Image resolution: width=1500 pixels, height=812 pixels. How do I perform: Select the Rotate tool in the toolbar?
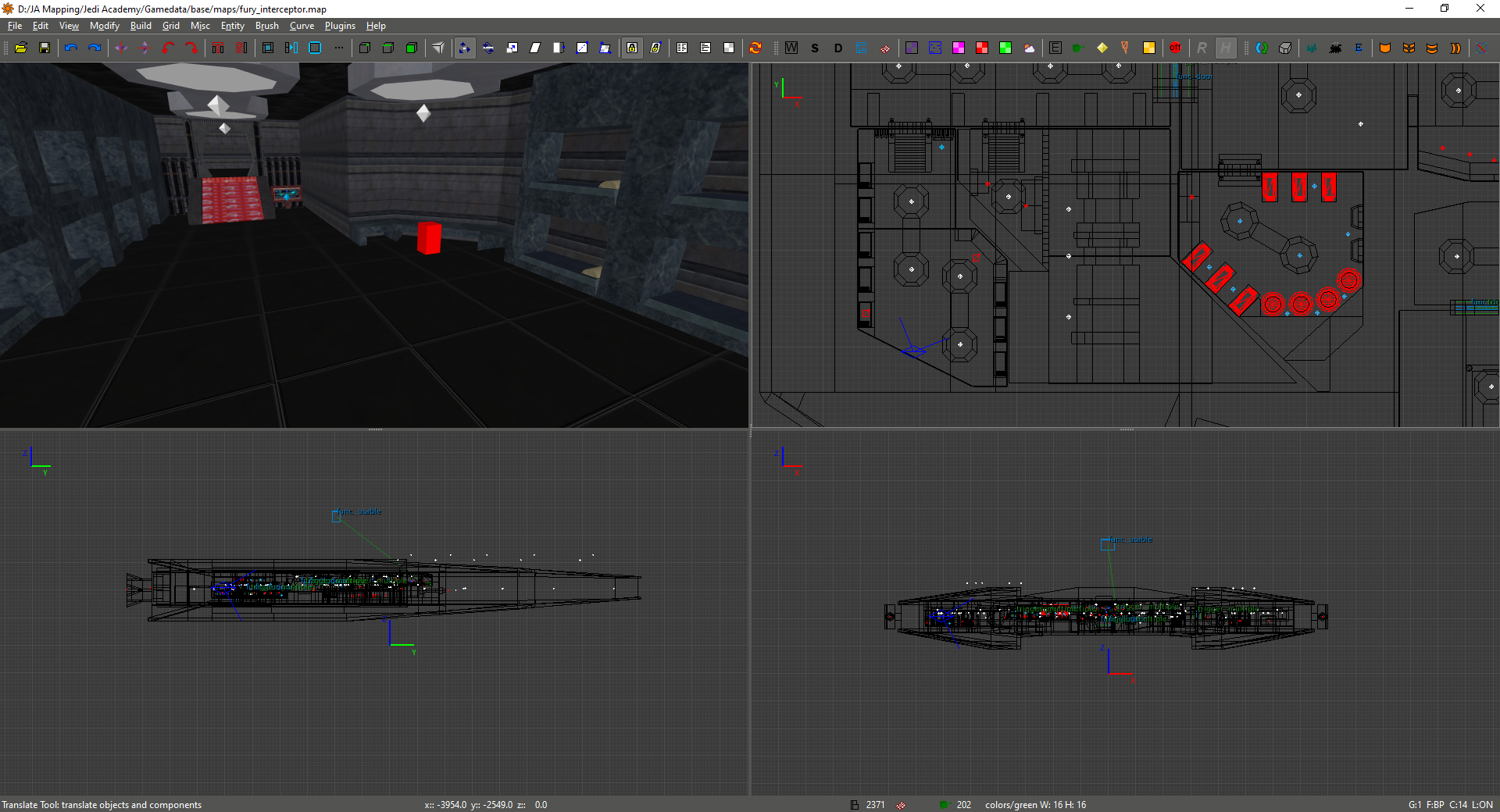[488, 48]
